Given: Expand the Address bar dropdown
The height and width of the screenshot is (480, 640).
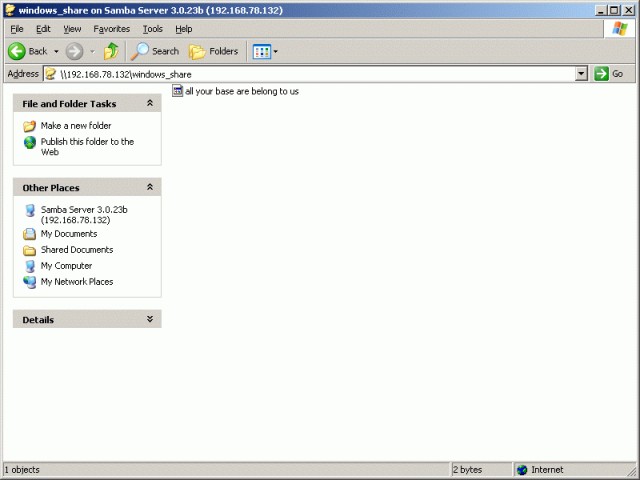Looking at the screenshot, I should click(581, 74).
